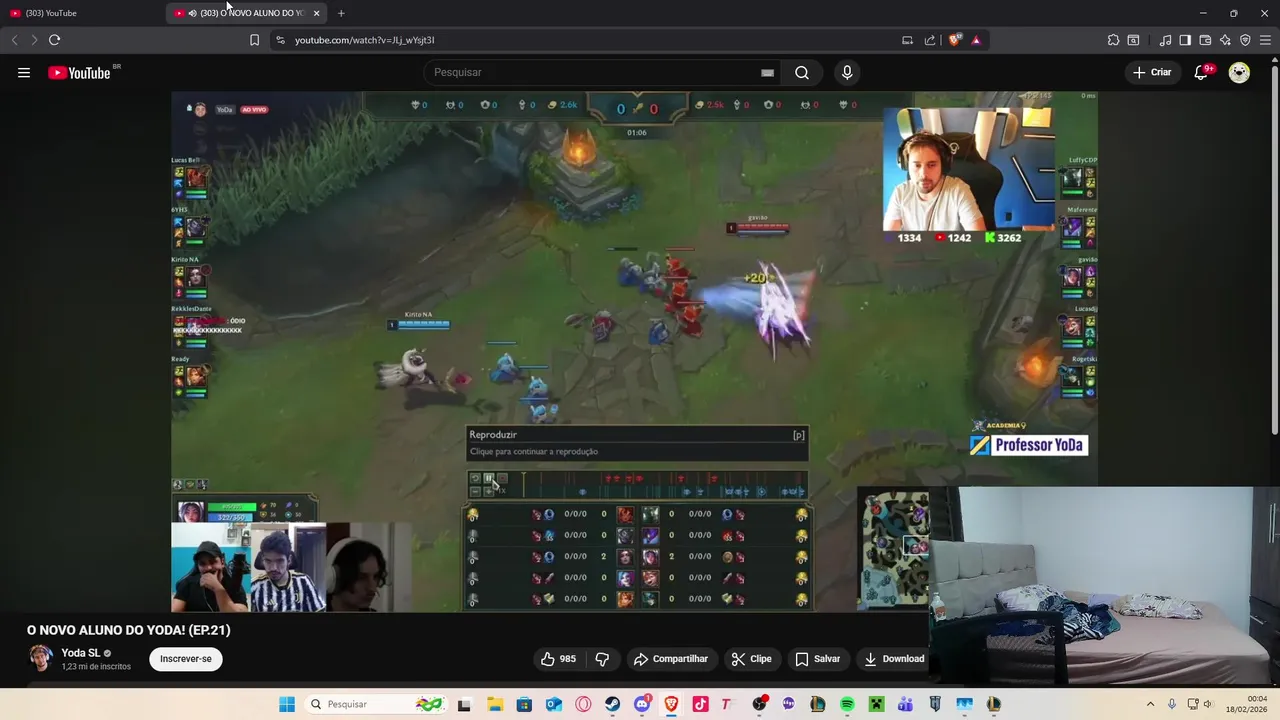Open a new browser tab
This screenshot has width=1280, height=720.
(x=341, y=13)
